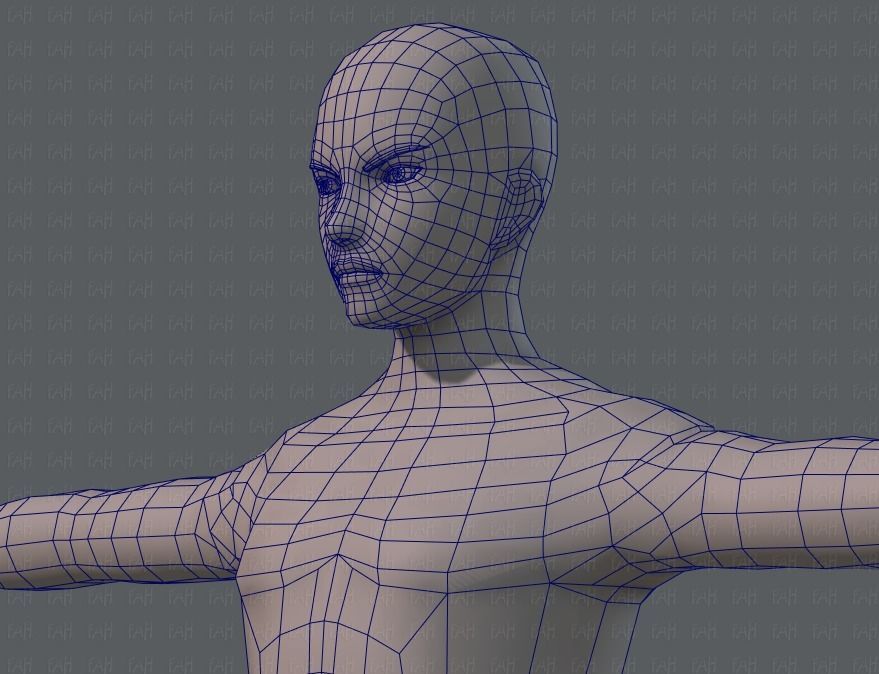The width and height of the screenshot is (879, 674).
Task: Click the fully visible eye of the model
Action: pos(401,174)
